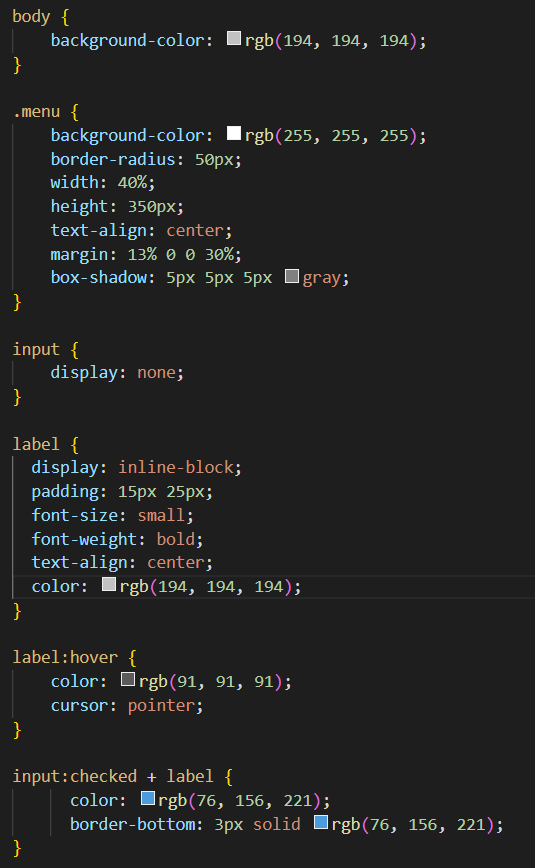Click the font-weight property name
This screenshot has height=868, width=535.
tap(84, 539)
